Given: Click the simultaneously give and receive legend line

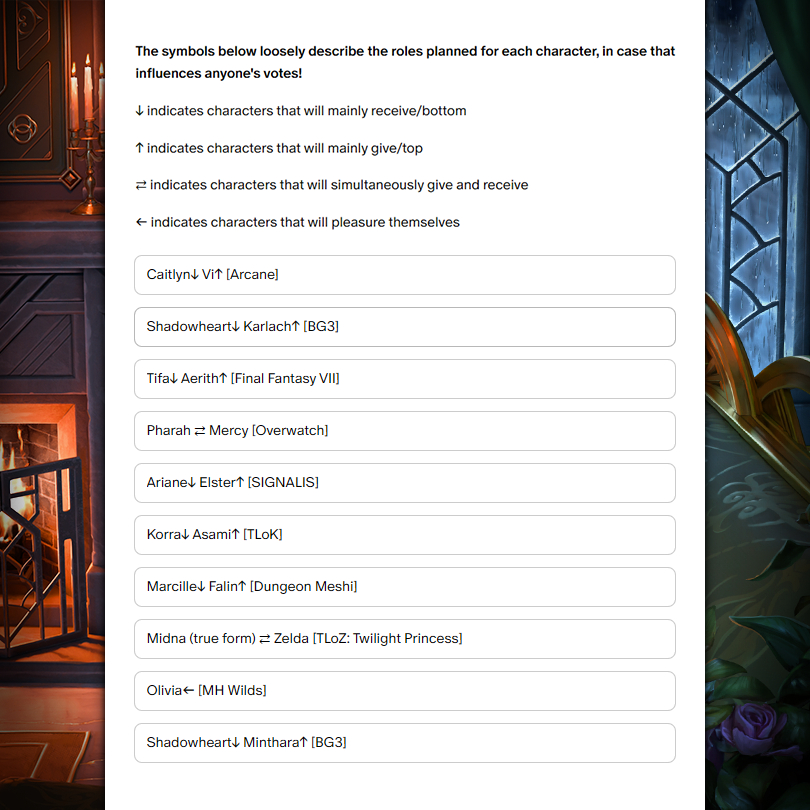Looking at the screenshot, I should tap(332, 185).
